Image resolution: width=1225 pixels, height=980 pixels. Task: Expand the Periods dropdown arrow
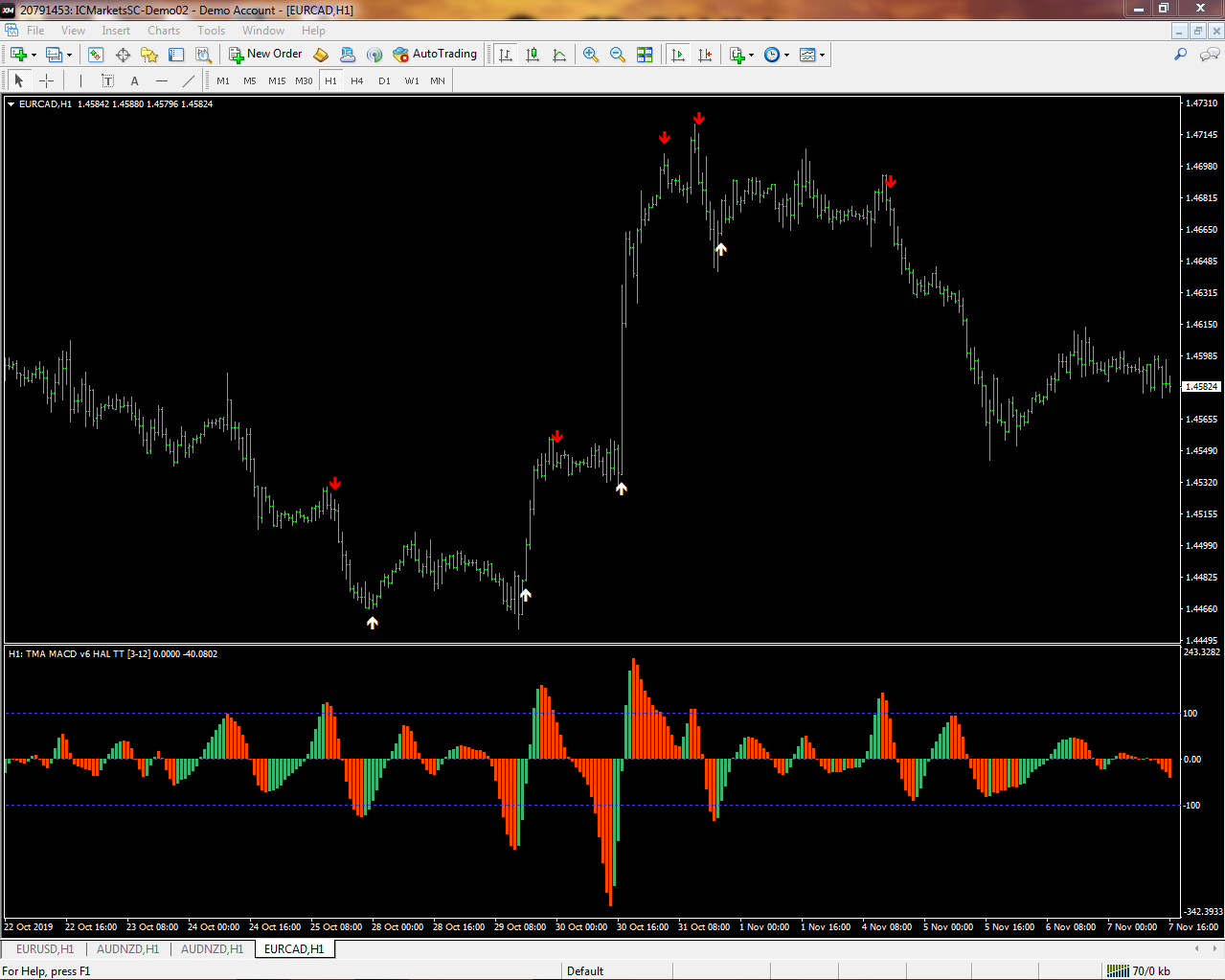pos(787,55)
